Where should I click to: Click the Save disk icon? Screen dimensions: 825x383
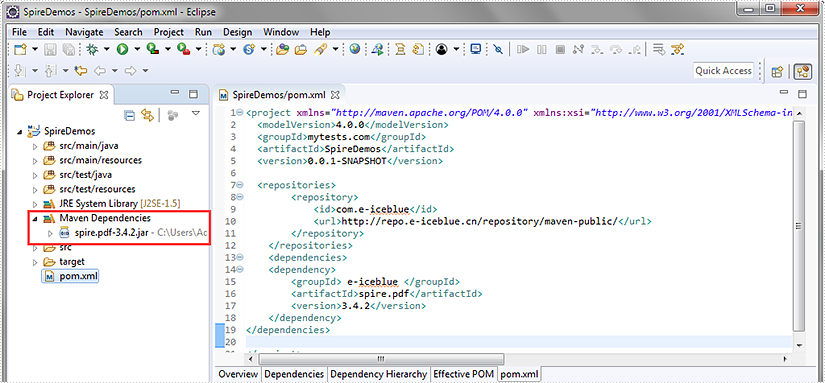(51, 49)
